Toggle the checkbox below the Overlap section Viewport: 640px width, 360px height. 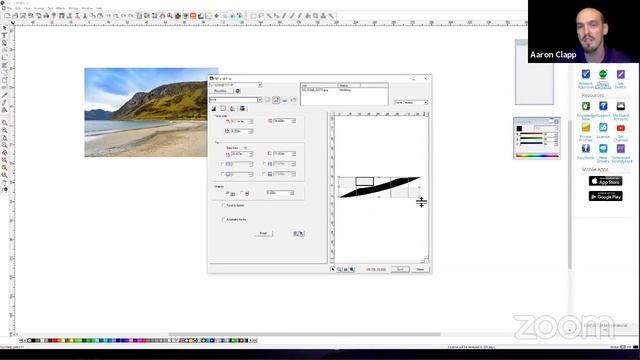pyautogui.click(x=223, y=205)
